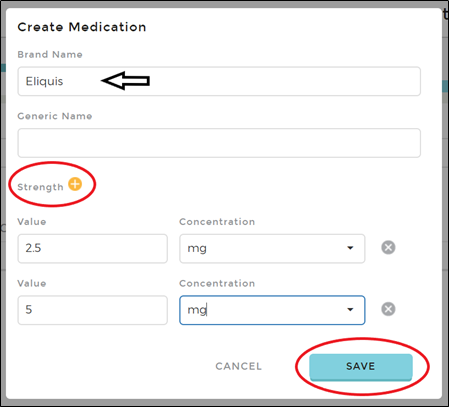The height and width of the screenshot is (407, 449).
Task: Add another strength row with plus icon
Action: coord(75,184)
